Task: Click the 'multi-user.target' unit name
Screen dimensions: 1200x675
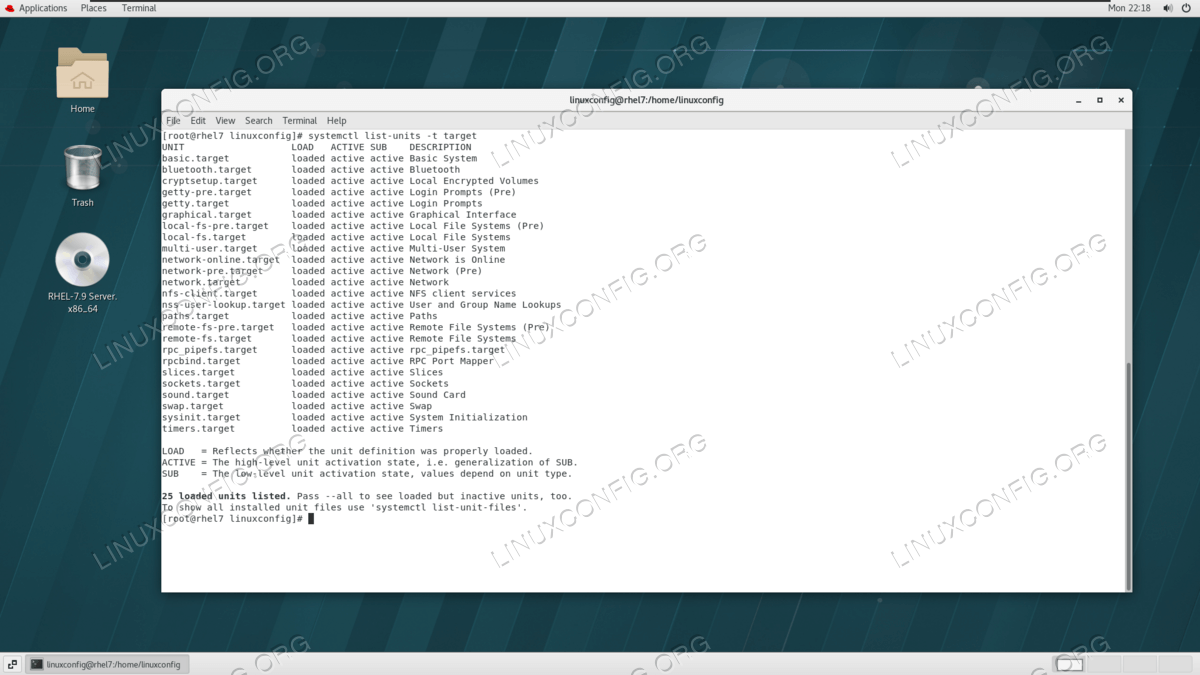Action: [x=210, y=249]
